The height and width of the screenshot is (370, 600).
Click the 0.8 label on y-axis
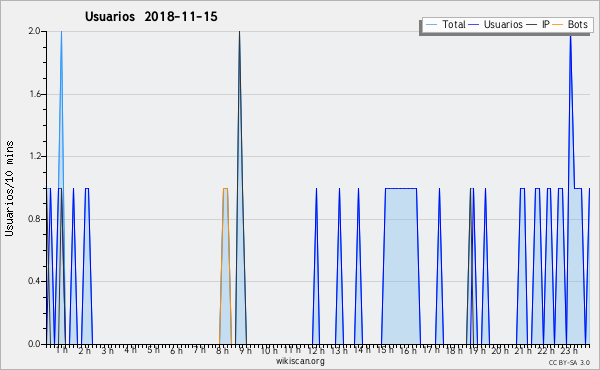[35, 219]
